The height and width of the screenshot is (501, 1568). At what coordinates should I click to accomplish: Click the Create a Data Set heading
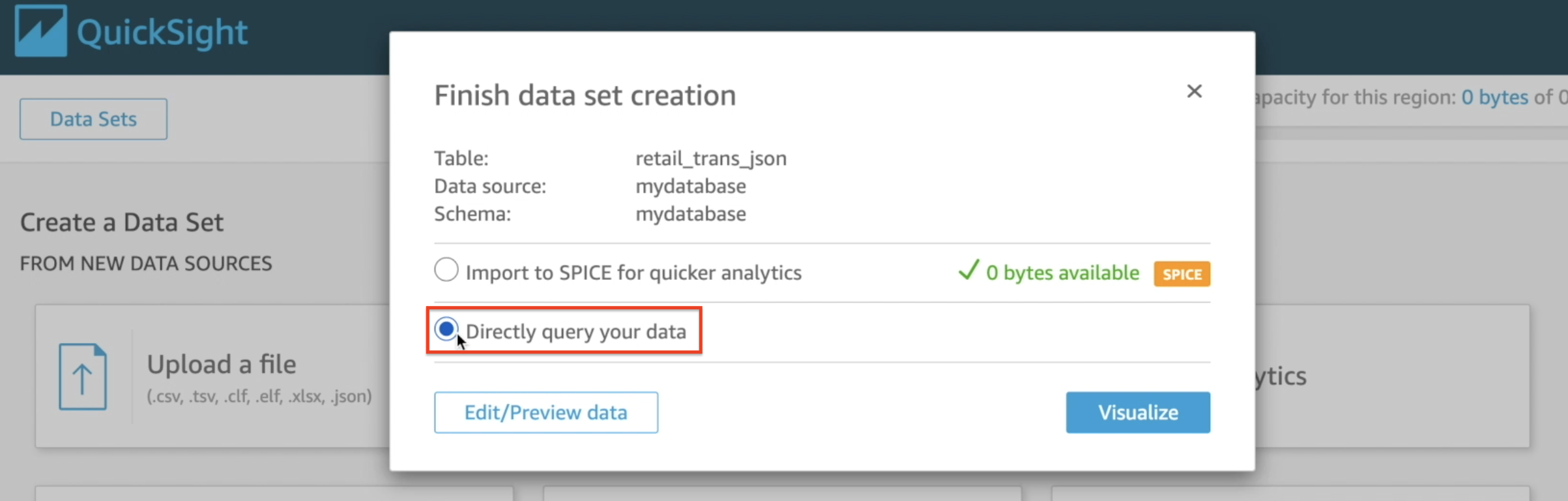tap(122, 222)
